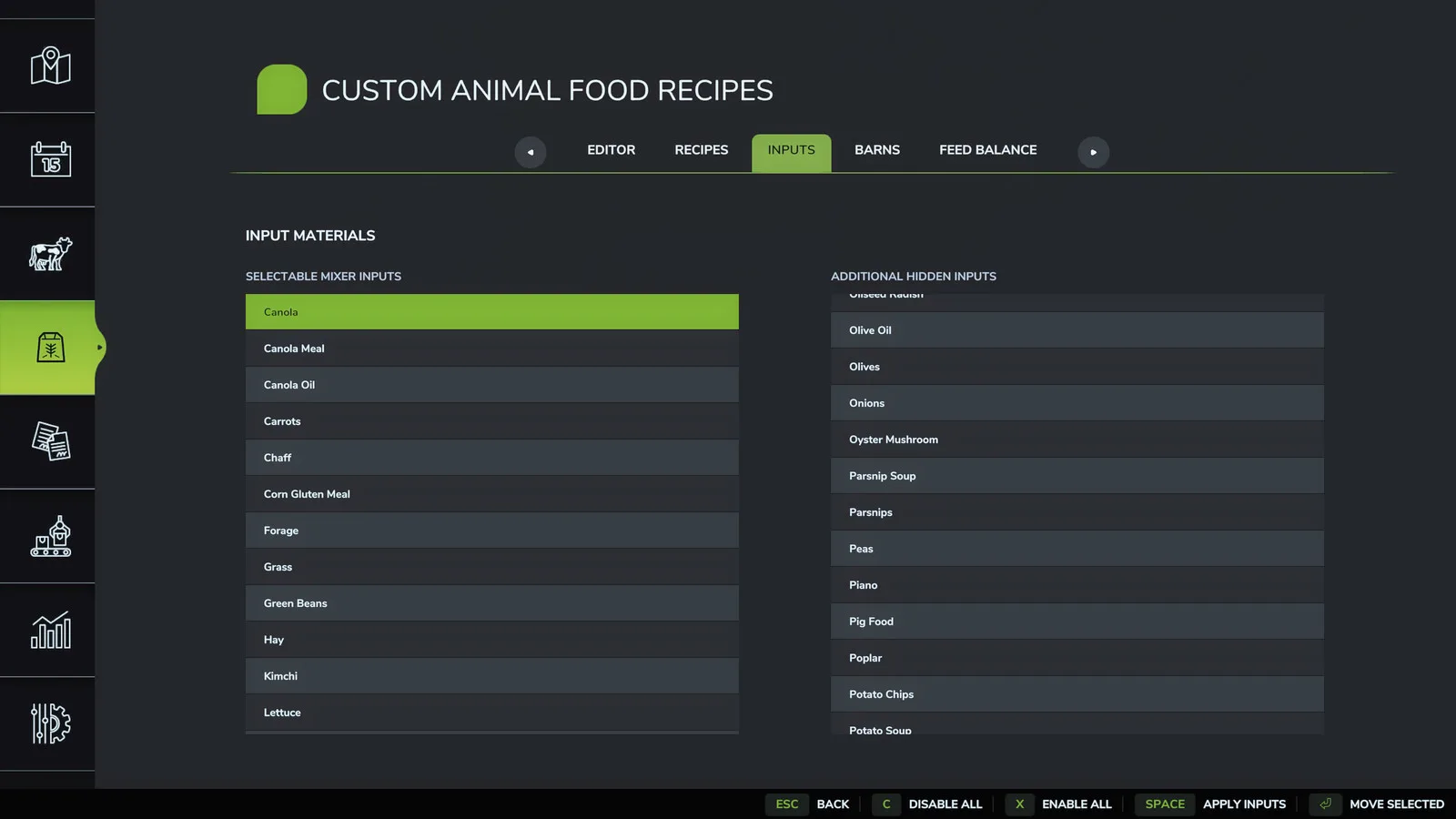Select the feed bag recipes sidebar icon
Viewport: 1456px width, 819px height.
(50, 348)
